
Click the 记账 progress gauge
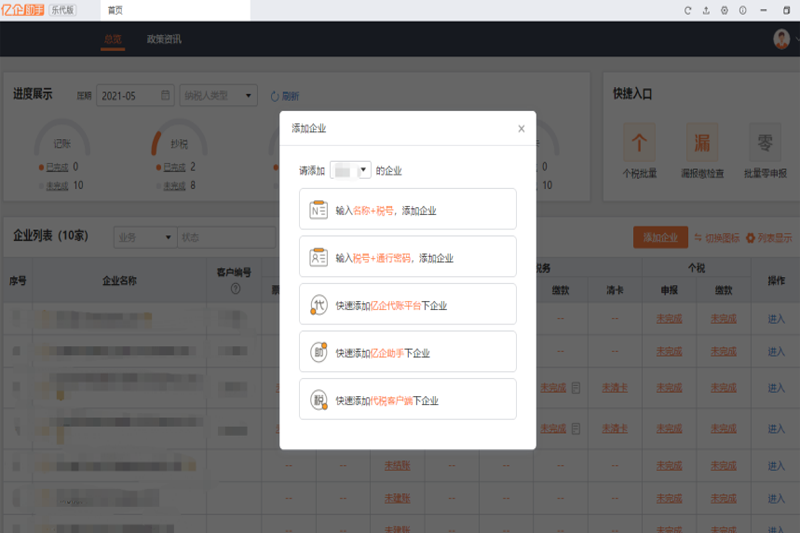[x=62, y=138]
